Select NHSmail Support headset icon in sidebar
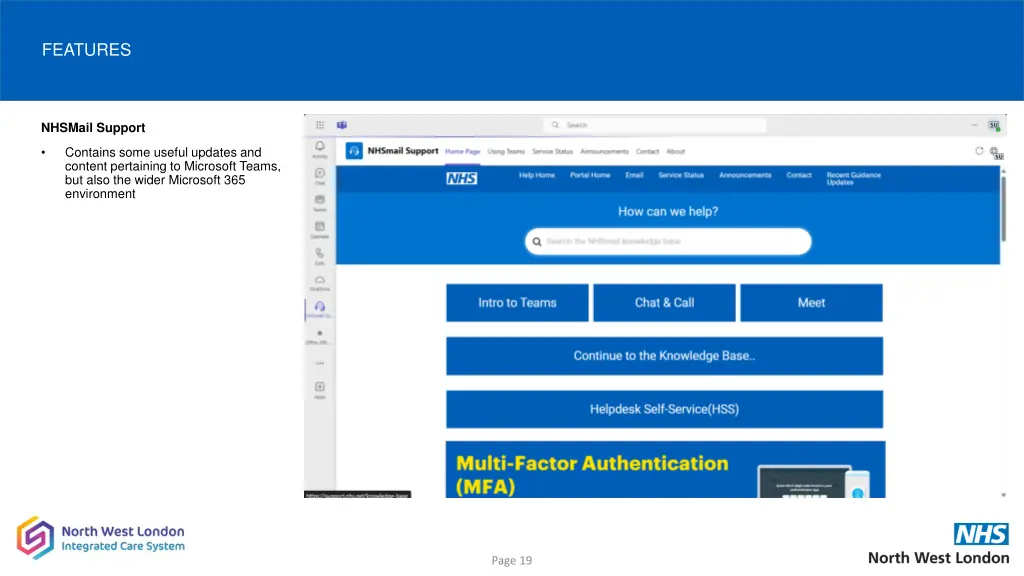 tap(320, 310)
